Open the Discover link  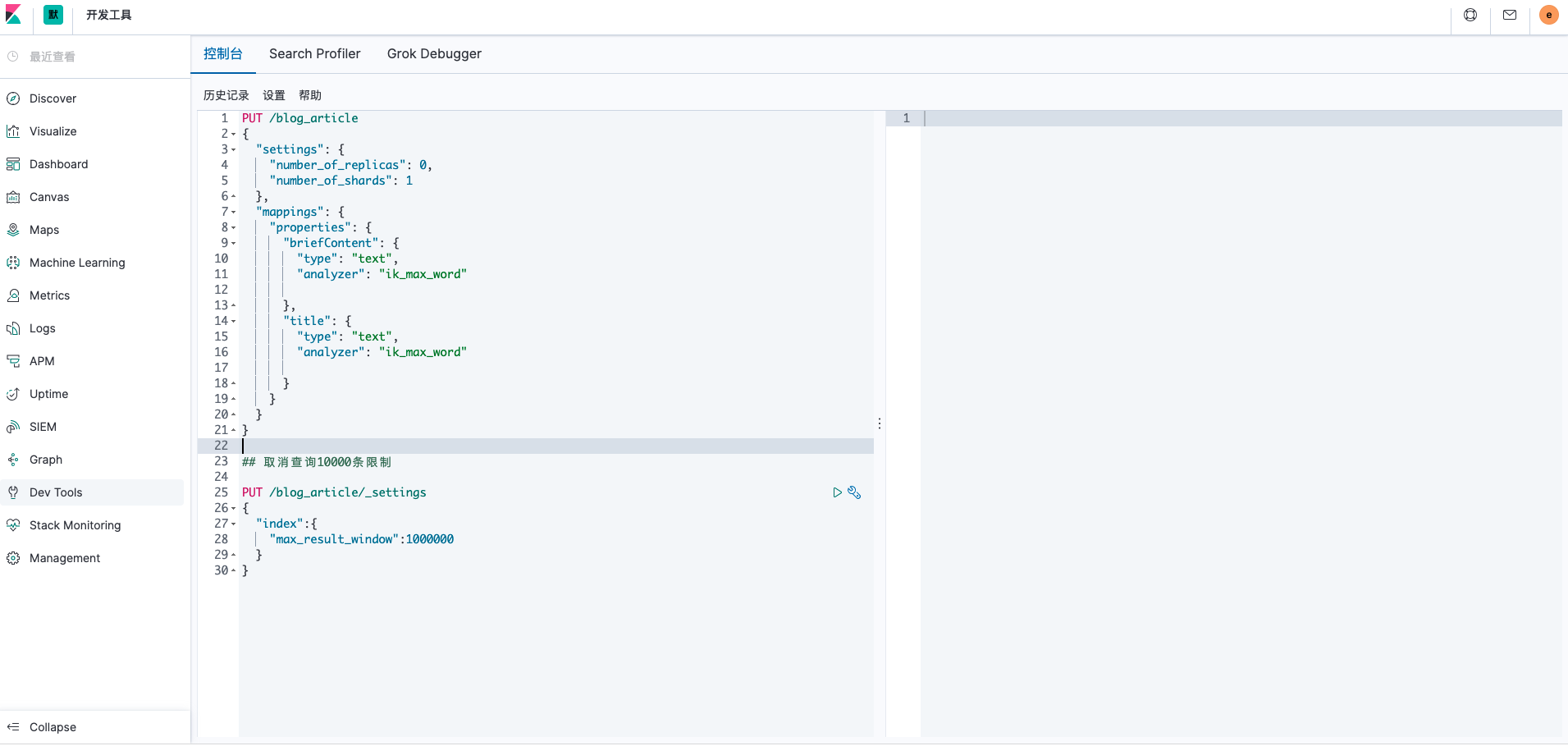(x=53, y=98)
